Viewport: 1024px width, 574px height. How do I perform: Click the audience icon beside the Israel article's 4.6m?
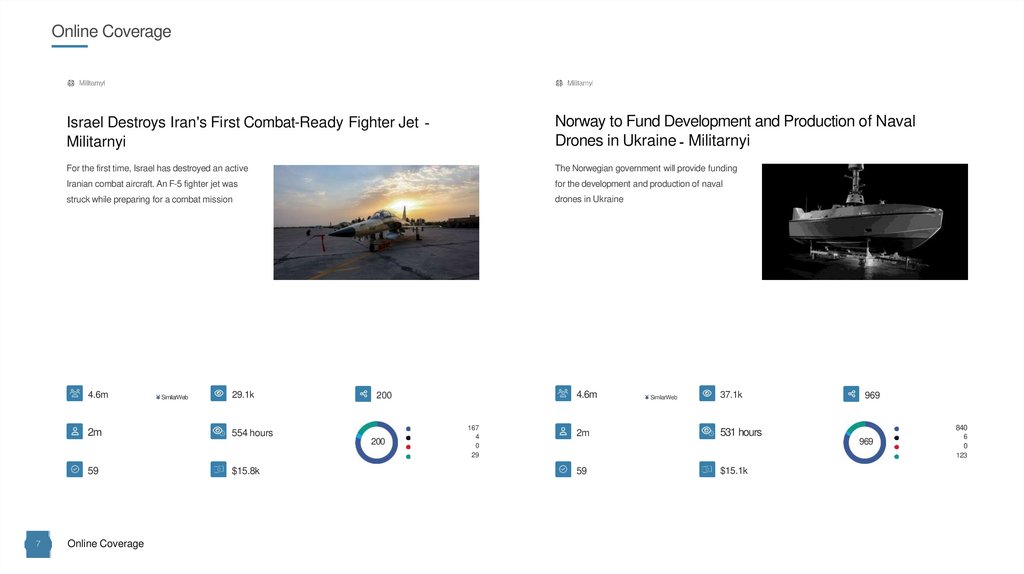[74, 393]
